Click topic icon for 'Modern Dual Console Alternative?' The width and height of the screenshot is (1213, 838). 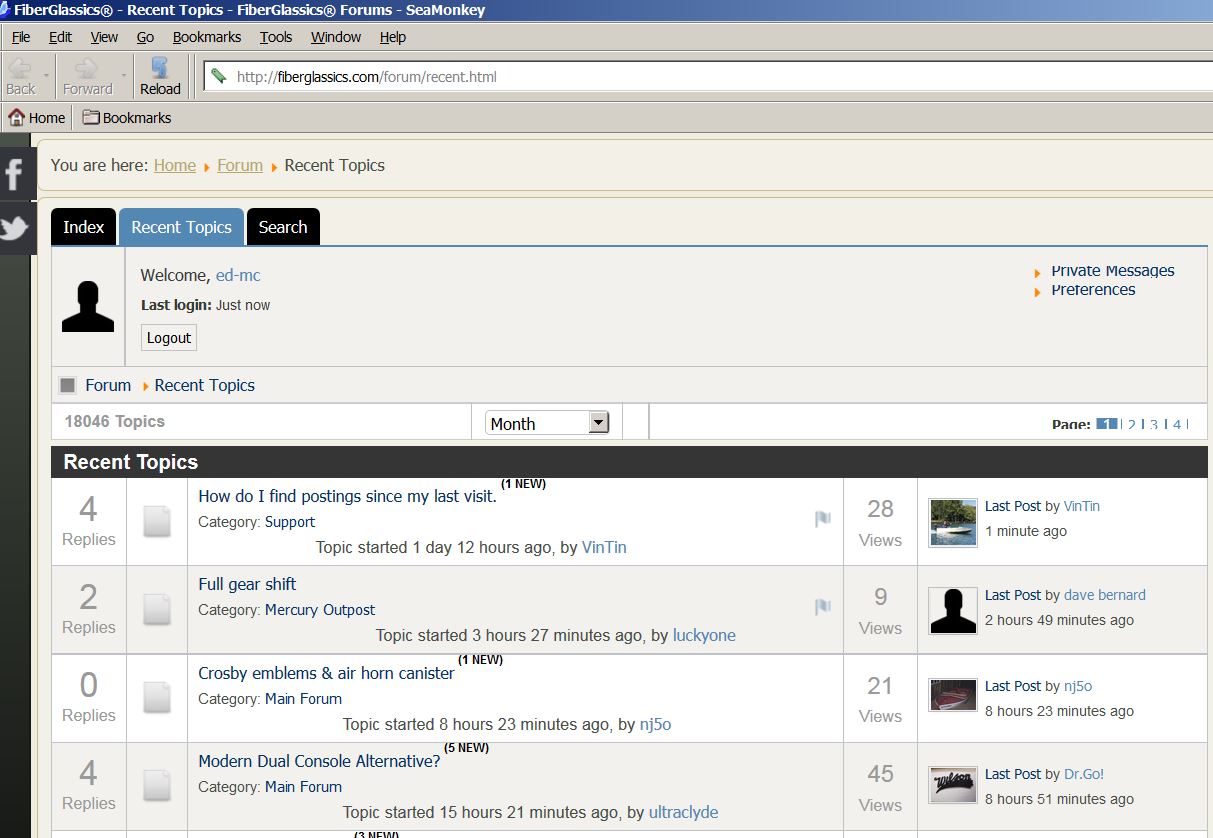pyautogui.click(x=157, y=785)
